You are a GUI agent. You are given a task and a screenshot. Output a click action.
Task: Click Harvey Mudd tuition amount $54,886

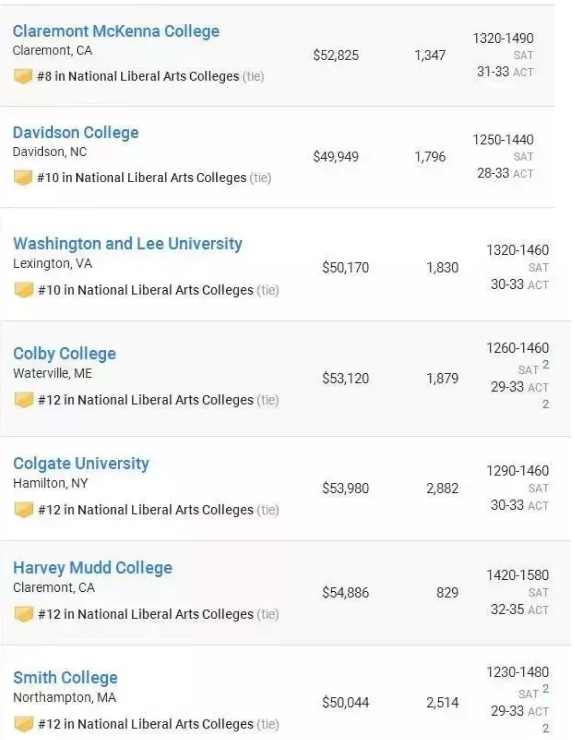[346, 593]
